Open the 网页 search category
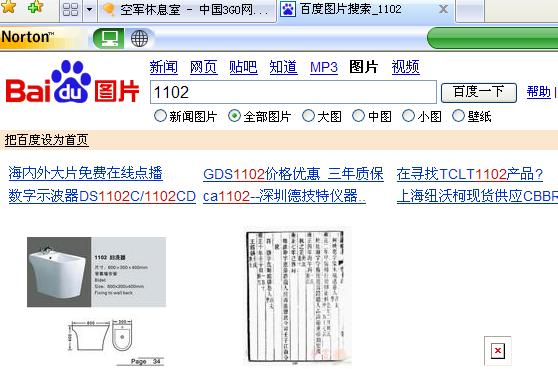 pyautogui.click(x=203, y=67)
